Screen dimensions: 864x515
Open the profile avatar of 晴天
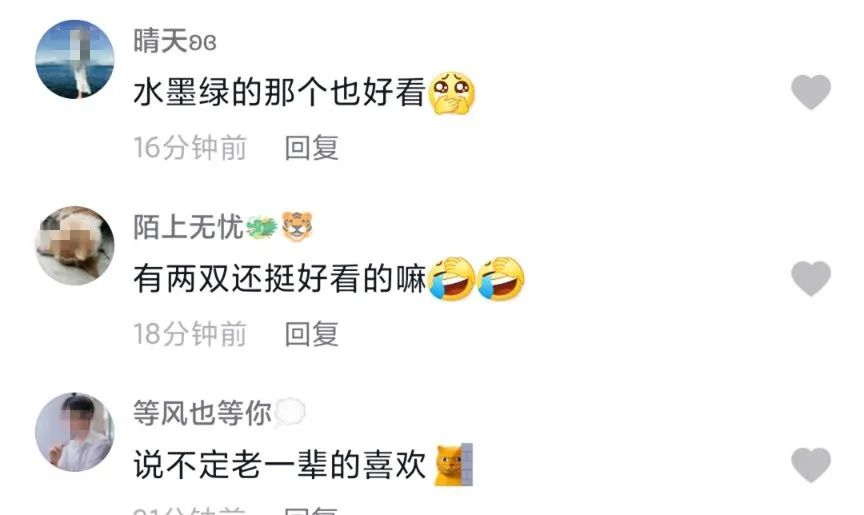coord(75,59)
